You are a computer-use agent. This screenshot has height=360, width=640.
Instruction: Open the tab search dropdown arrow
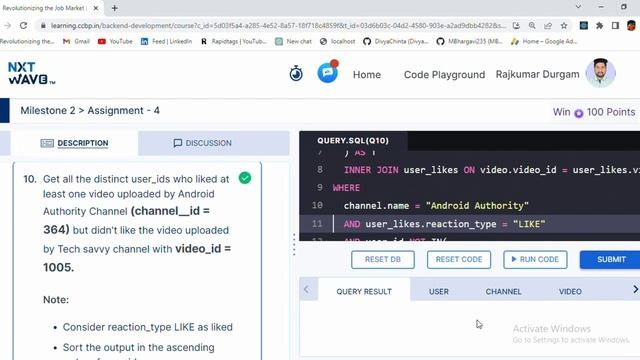tap(578, 7)
